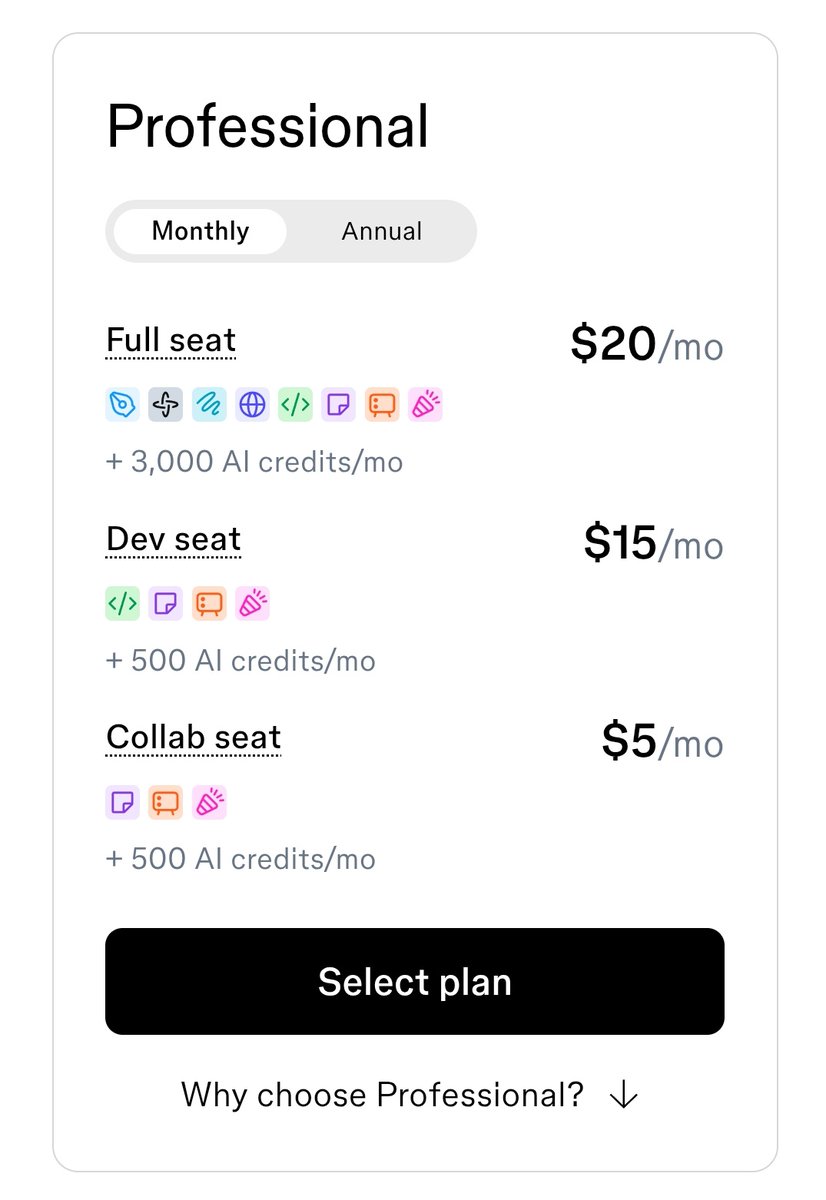The image size is (826, 1200).
Task: Click the gray pinwheel icon under Full seat
Action: 165,404
